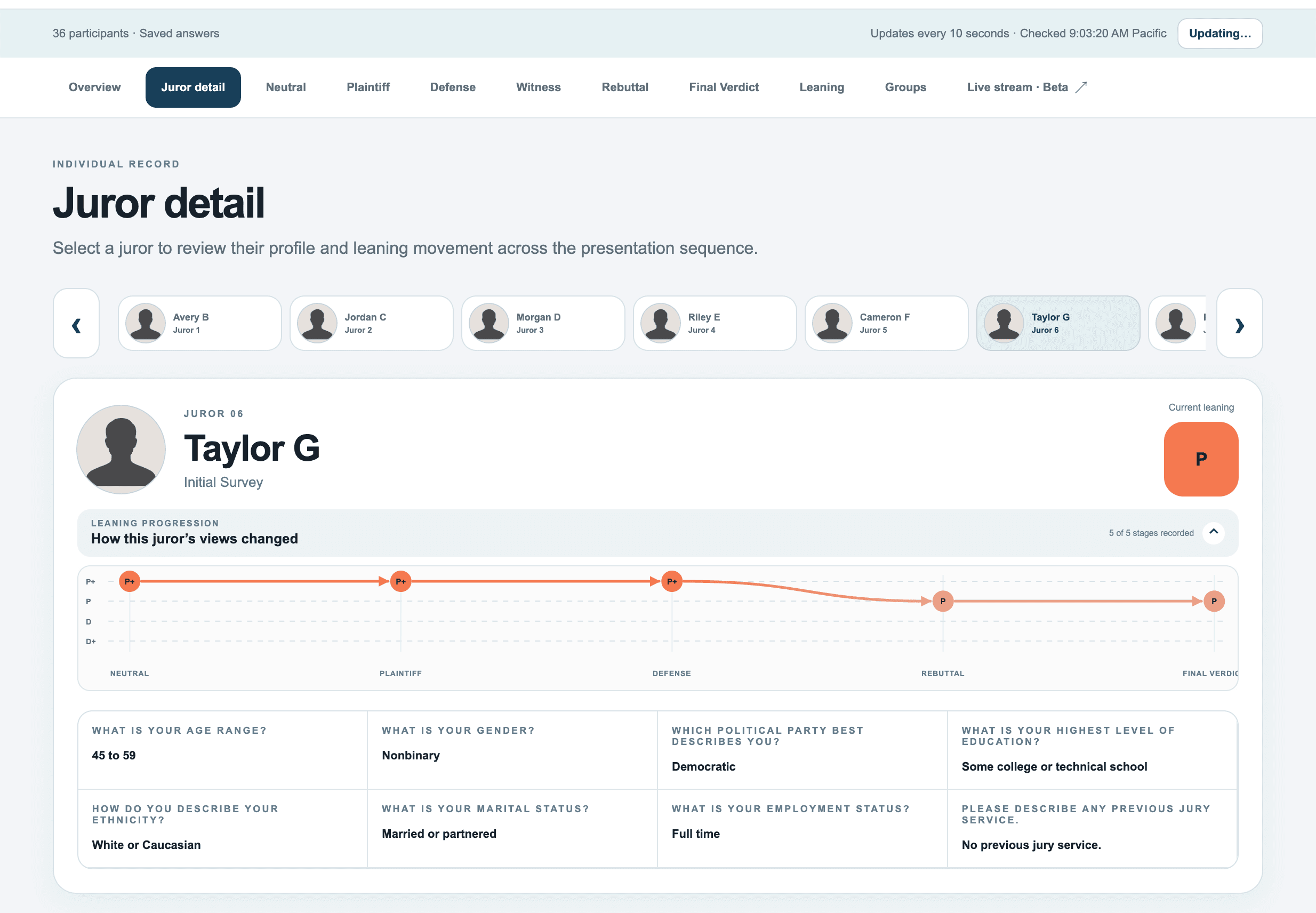This screenshot has width=1316, height=913.
Task: Click Avery B's avatar icon
Action: [145, 323]
